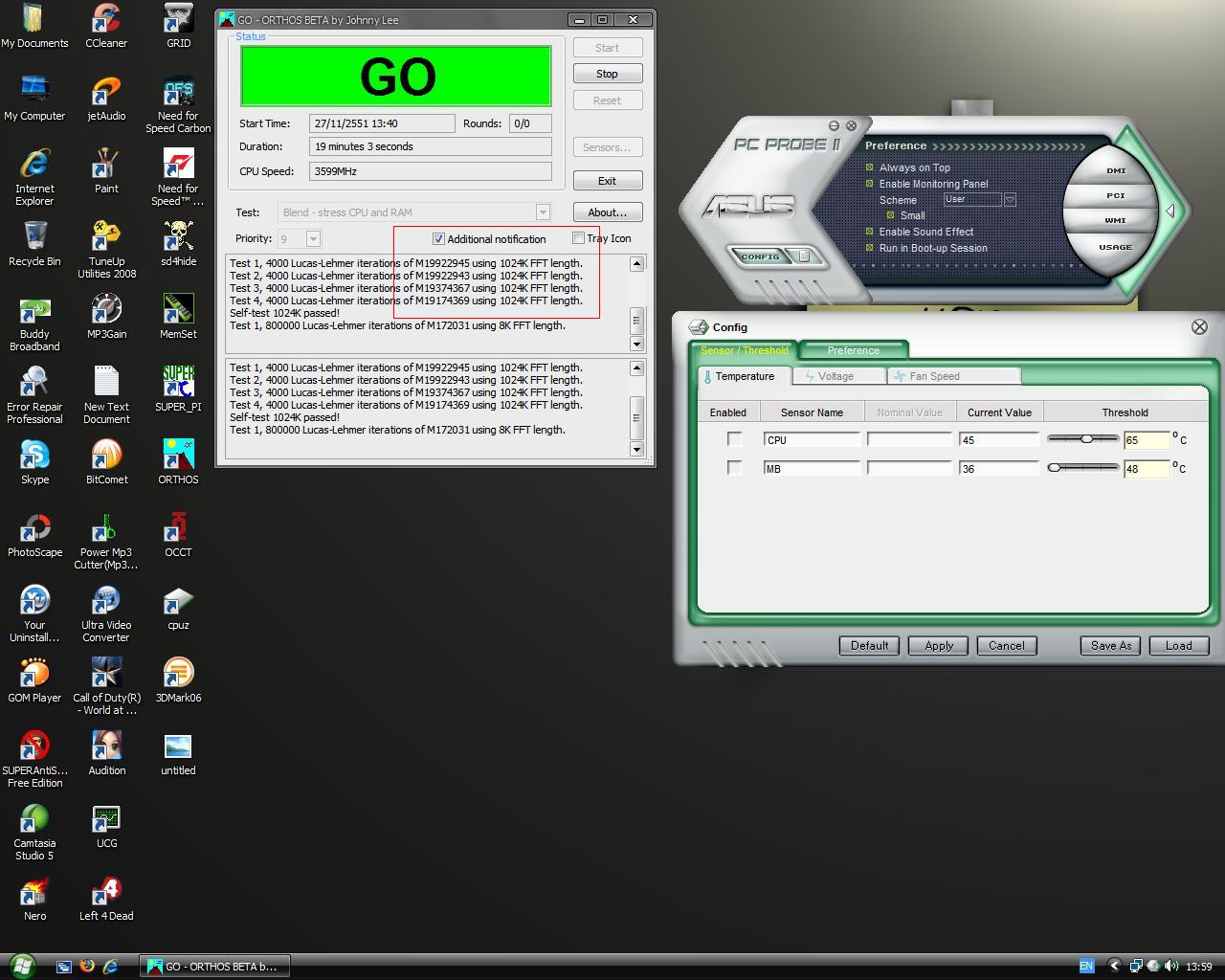This screenshot has height=980, width=1225.
Task: Cancel the Config panel changes
Action: tap(1006, 646)
